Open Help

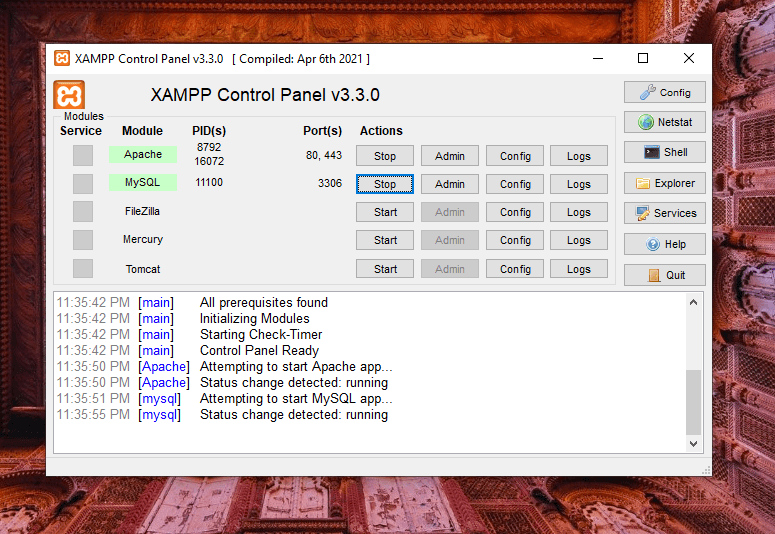click(x=665, y=244)
